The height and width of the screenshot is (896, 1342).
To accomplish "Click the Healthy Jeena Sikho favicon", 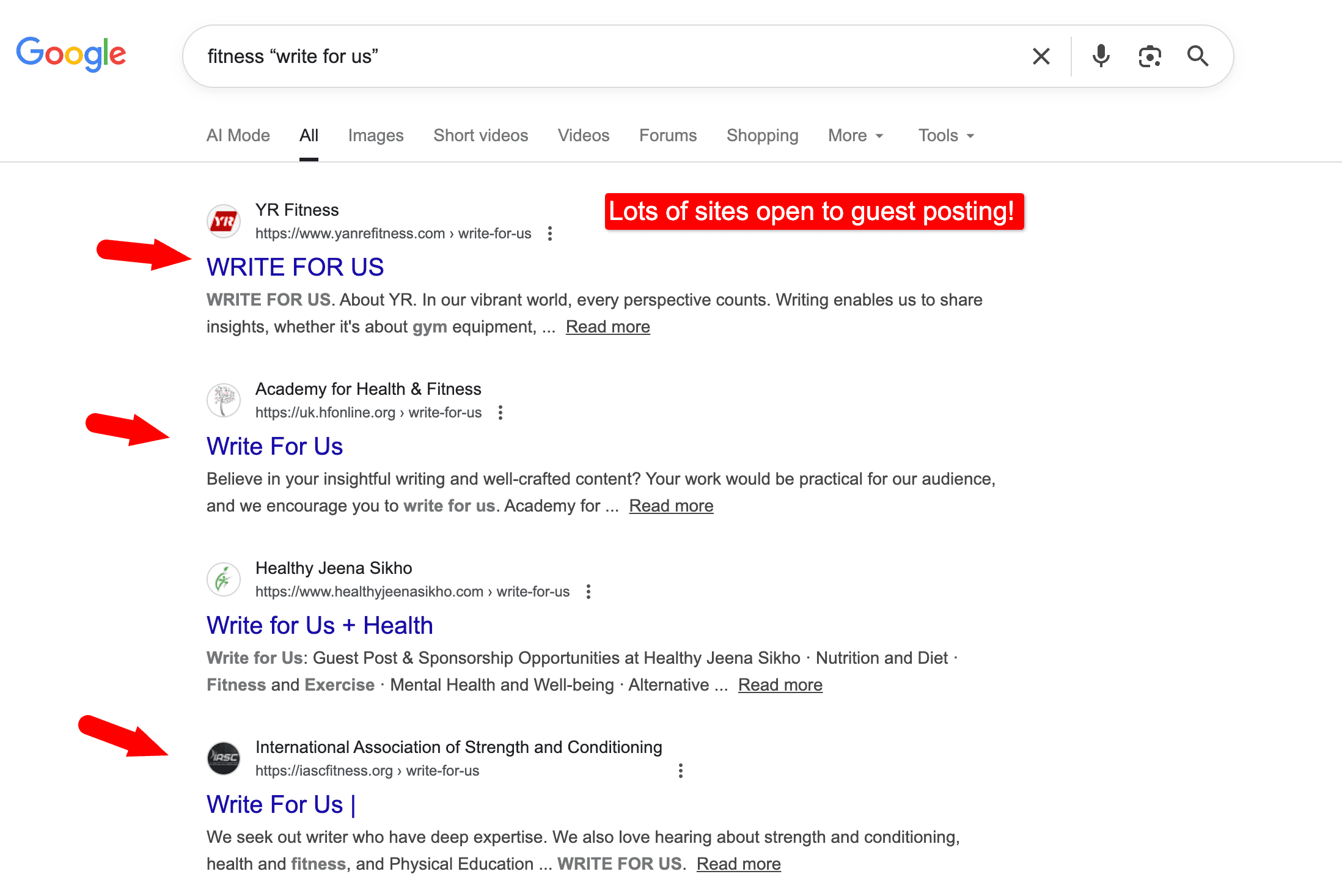I will 224,579.
